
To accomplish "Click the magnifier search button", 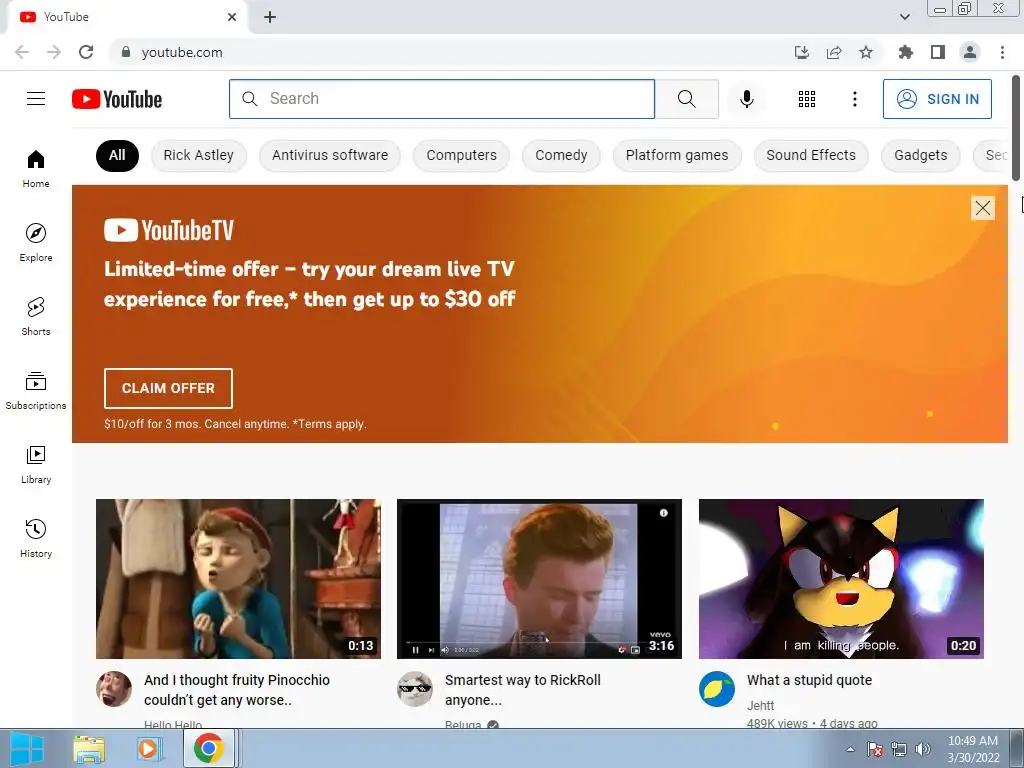I will 686,99.
